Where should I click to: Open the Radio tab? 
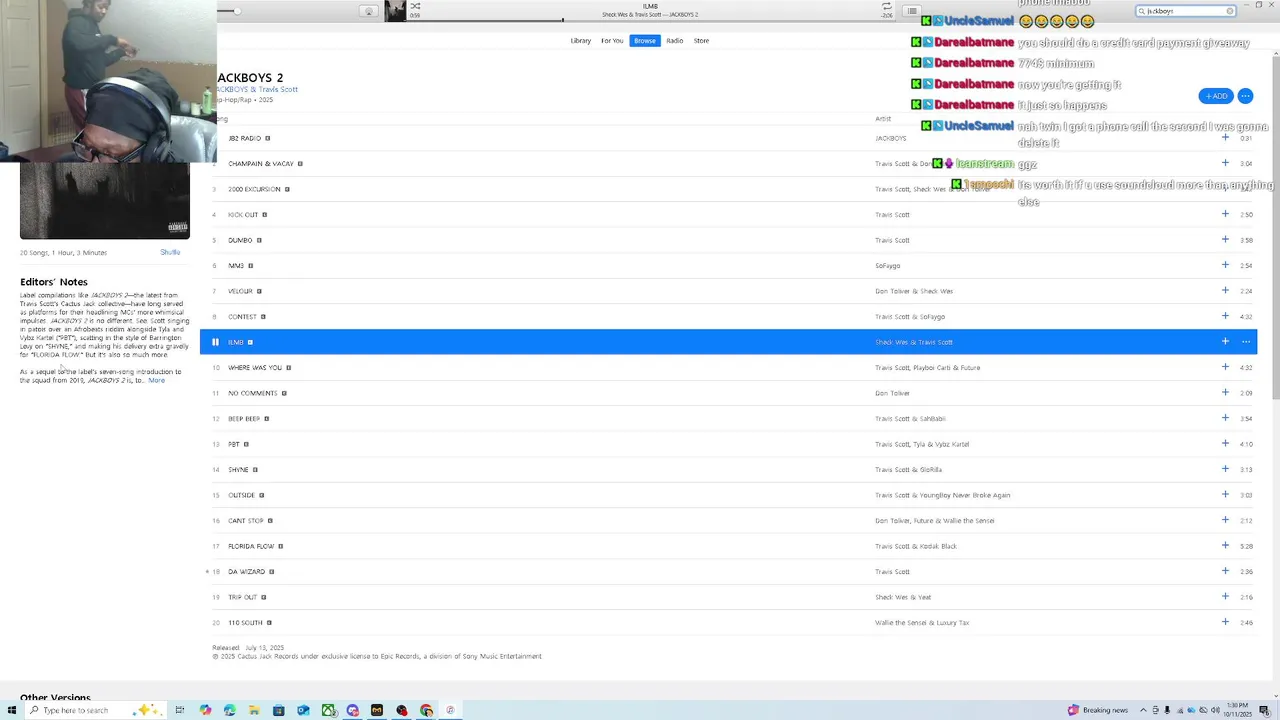coord(675,41)
